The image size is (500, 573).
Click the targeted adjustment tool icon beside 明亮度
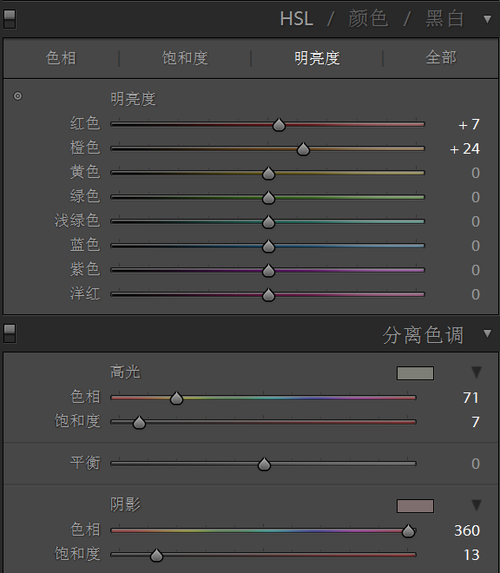coord(18,96)
